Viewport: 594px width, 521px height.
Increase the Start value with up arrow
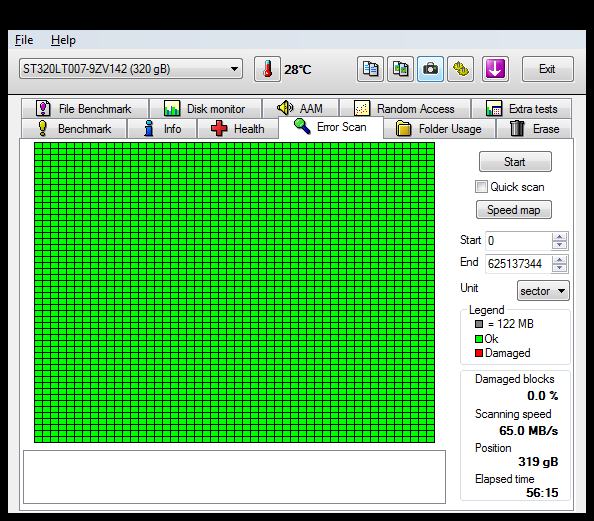pyautogui.click(x=560, y=237)
